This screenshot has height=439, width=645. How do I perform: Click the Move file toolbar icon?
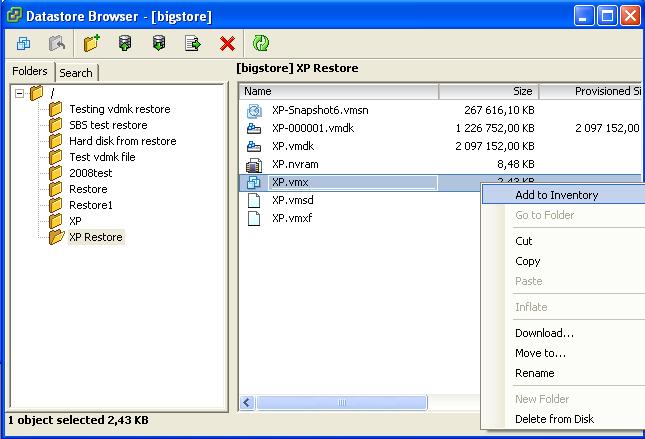click(193, 43)
